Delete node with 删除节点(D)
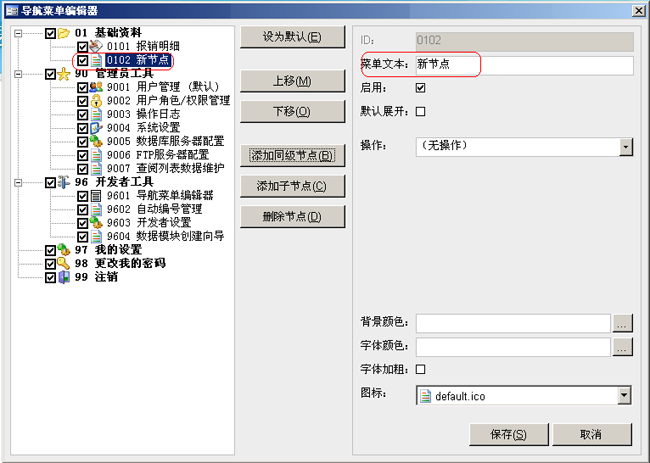 click(x=292, y=216)
